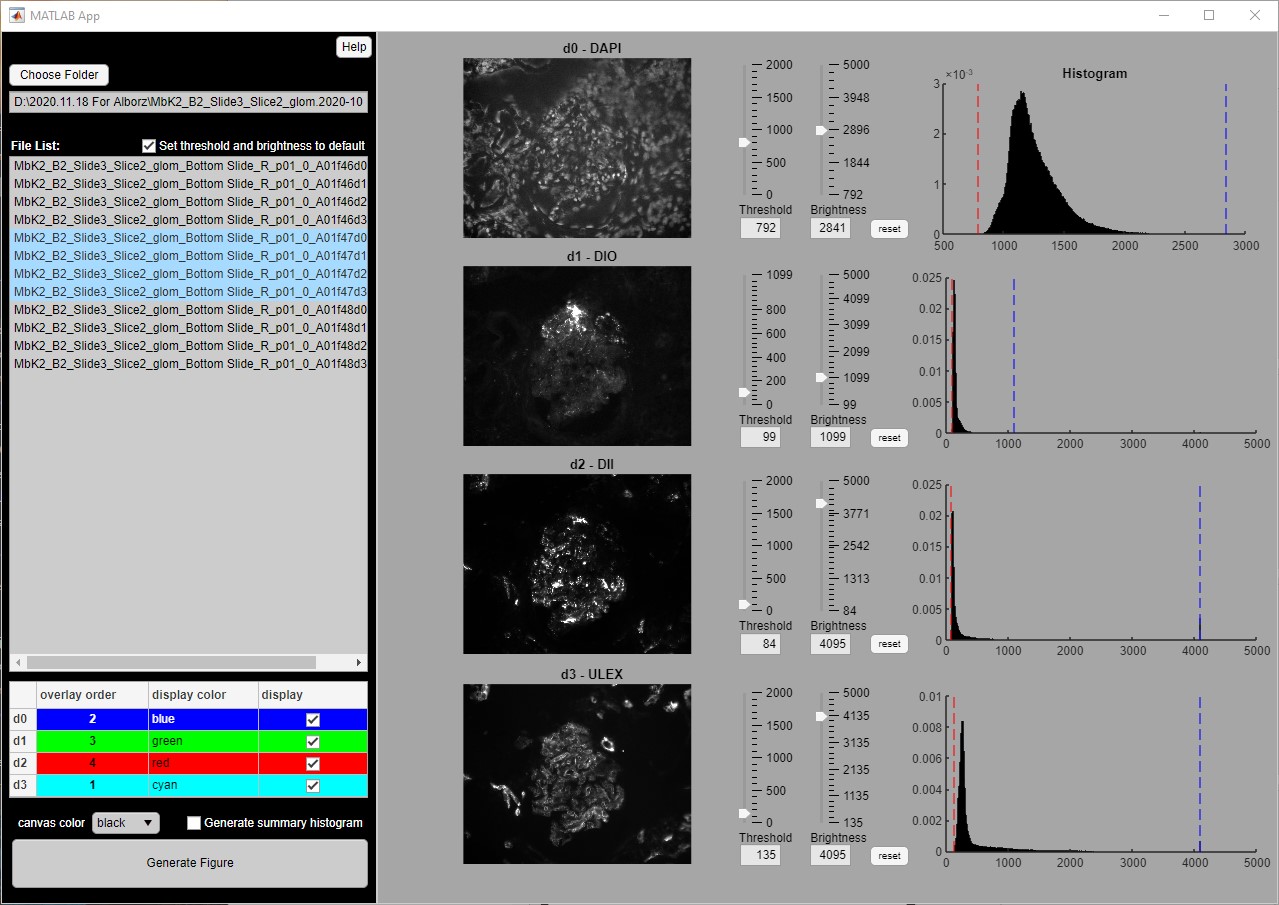This screenshot has height=905, width=1279.
Task: Click the DIO threshold slider handle
Action: pos(744,393)
